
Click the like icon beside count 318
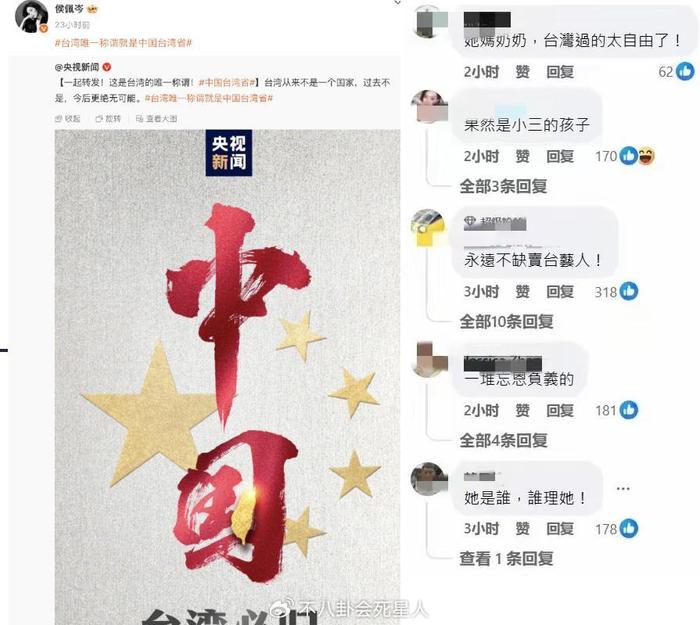tap(629, 291)
